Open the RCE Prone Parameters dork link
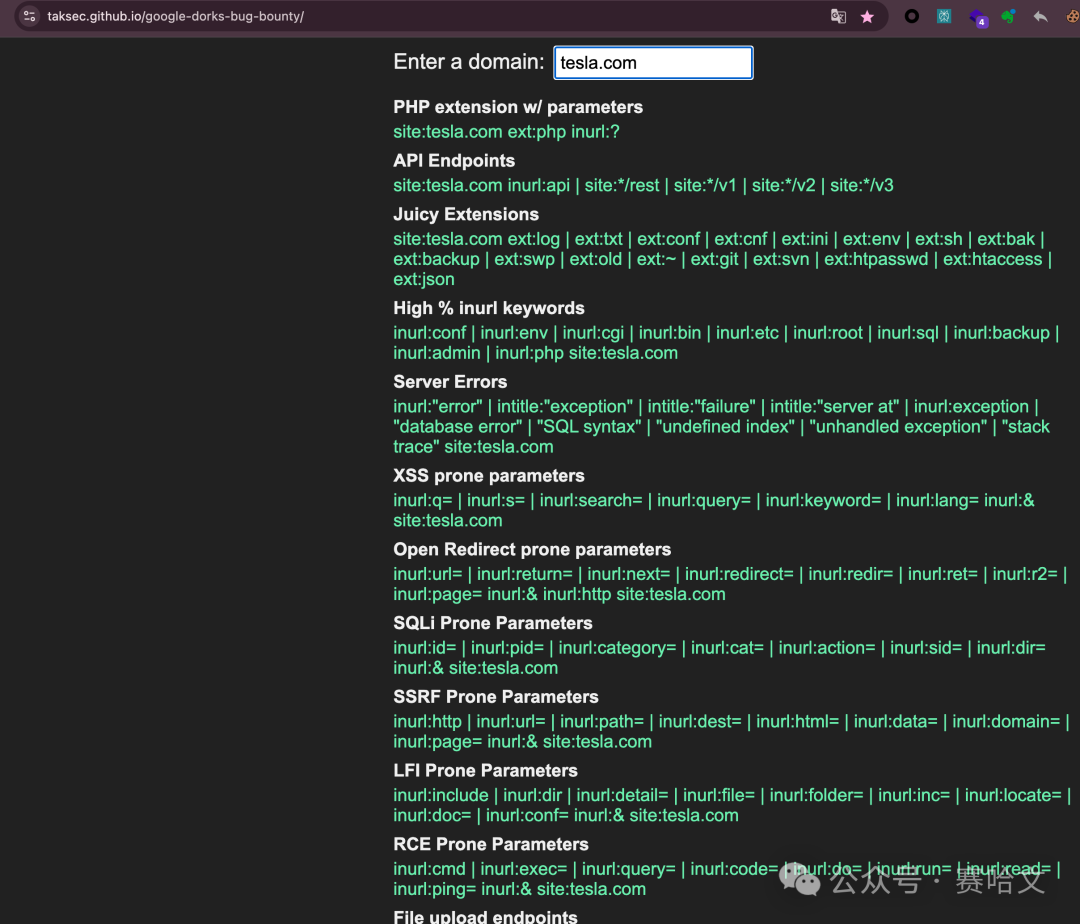This screenshot has height=924, width=1080. coord(727,879)
